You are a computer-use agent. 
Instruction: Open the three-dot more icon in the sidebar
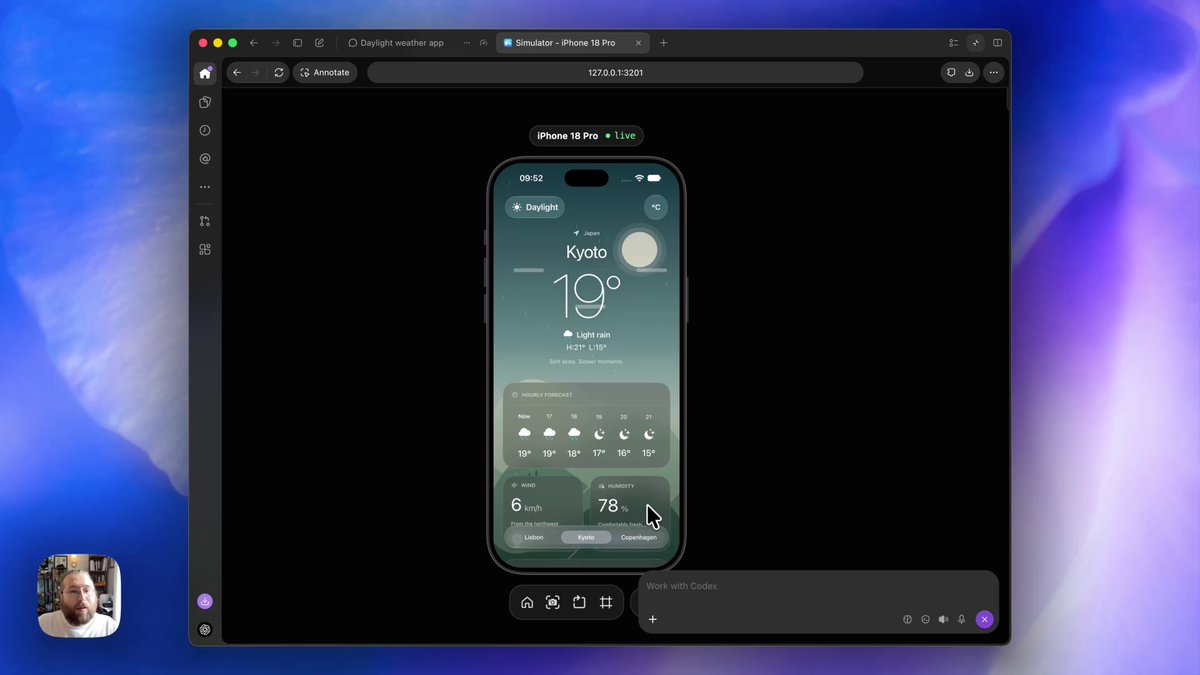coord(205,187)
